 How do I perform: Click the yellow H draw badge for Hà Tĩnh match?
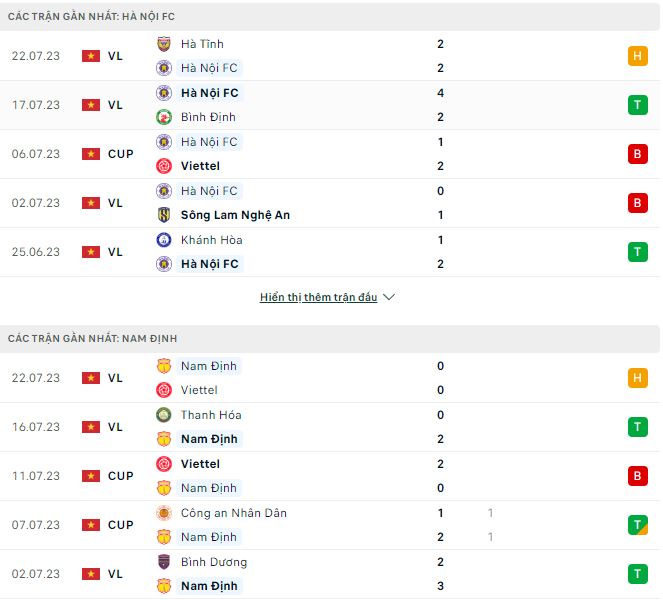point(637,56)
